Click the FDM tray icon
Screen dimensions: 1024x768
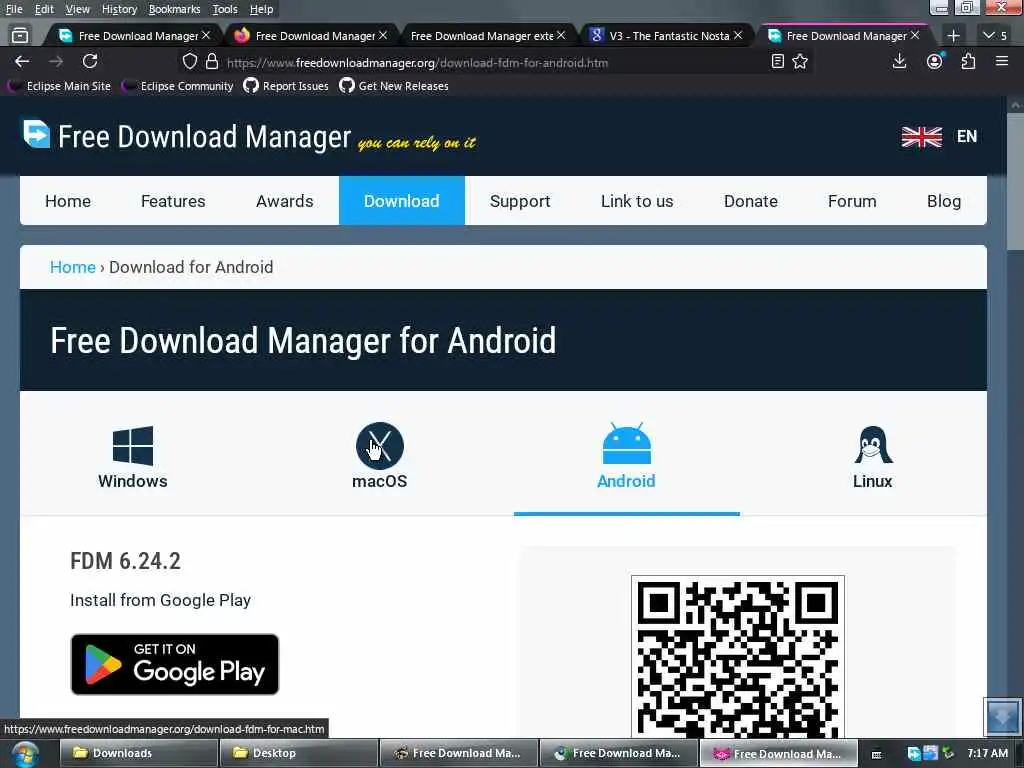[914, 754]
